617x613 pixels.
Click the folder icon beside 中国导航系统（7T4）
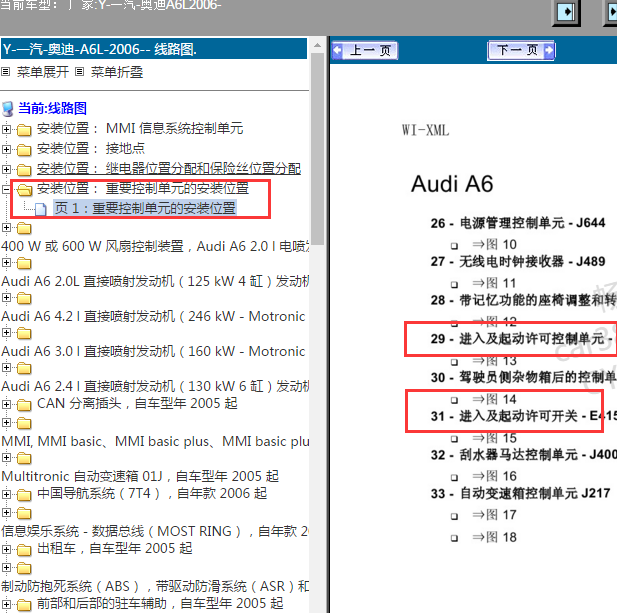24,494
